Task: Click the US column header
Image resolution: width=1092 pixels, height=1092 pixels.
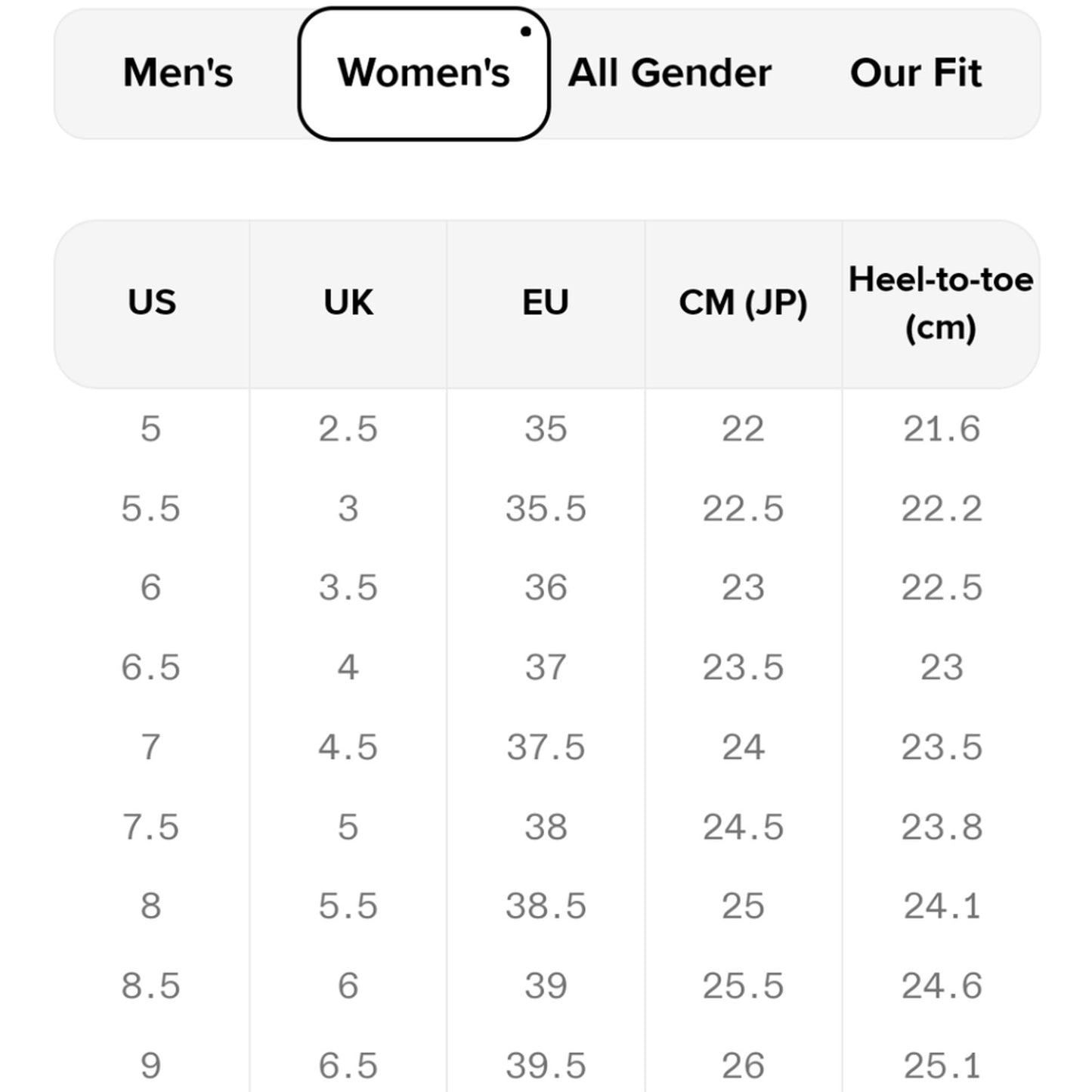Action: coord(152,303)
